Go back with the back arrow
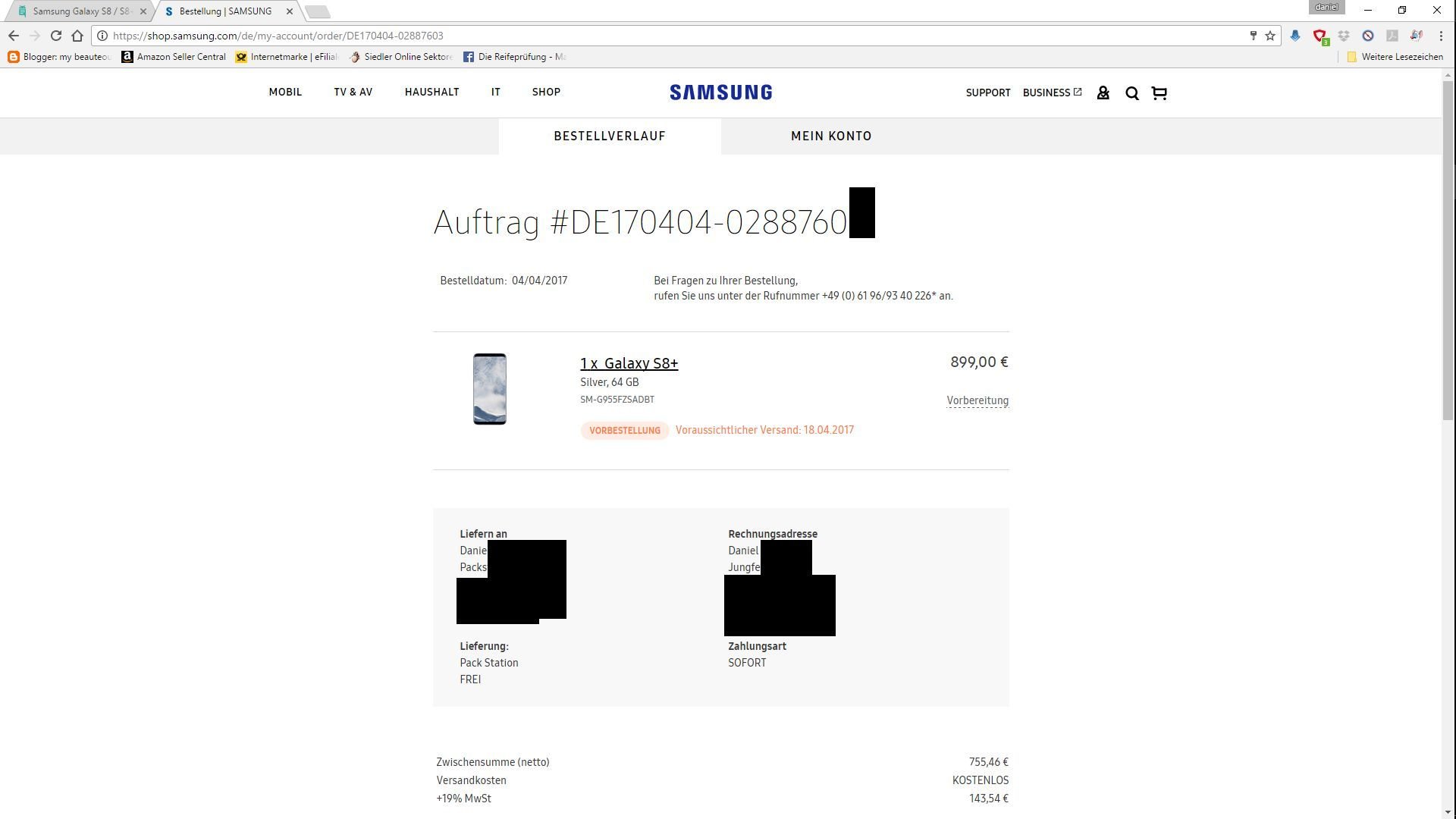Screen dimensions: 1456x819 tap(14, 36)
